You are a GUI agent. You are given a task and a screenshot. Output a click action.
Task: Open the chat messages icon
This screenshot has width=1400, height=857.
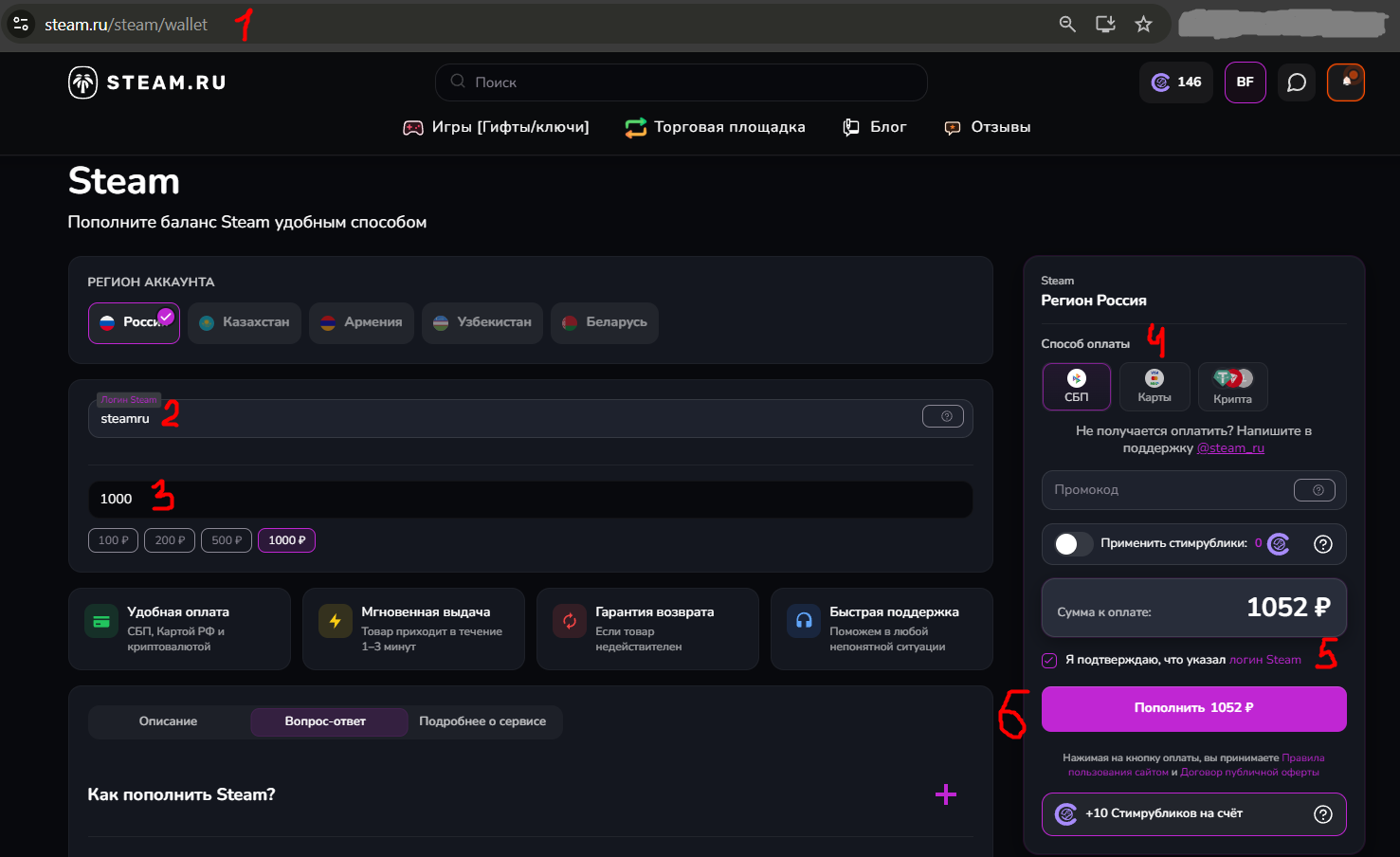[x=1297, y=82]
